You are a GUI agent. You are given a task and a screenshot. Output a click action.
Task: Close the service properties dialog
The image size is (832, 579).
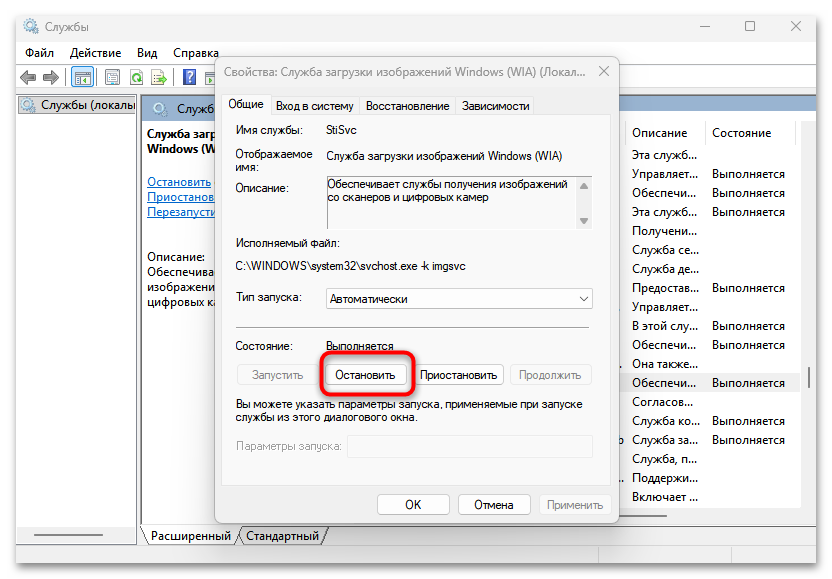point(604,72)
